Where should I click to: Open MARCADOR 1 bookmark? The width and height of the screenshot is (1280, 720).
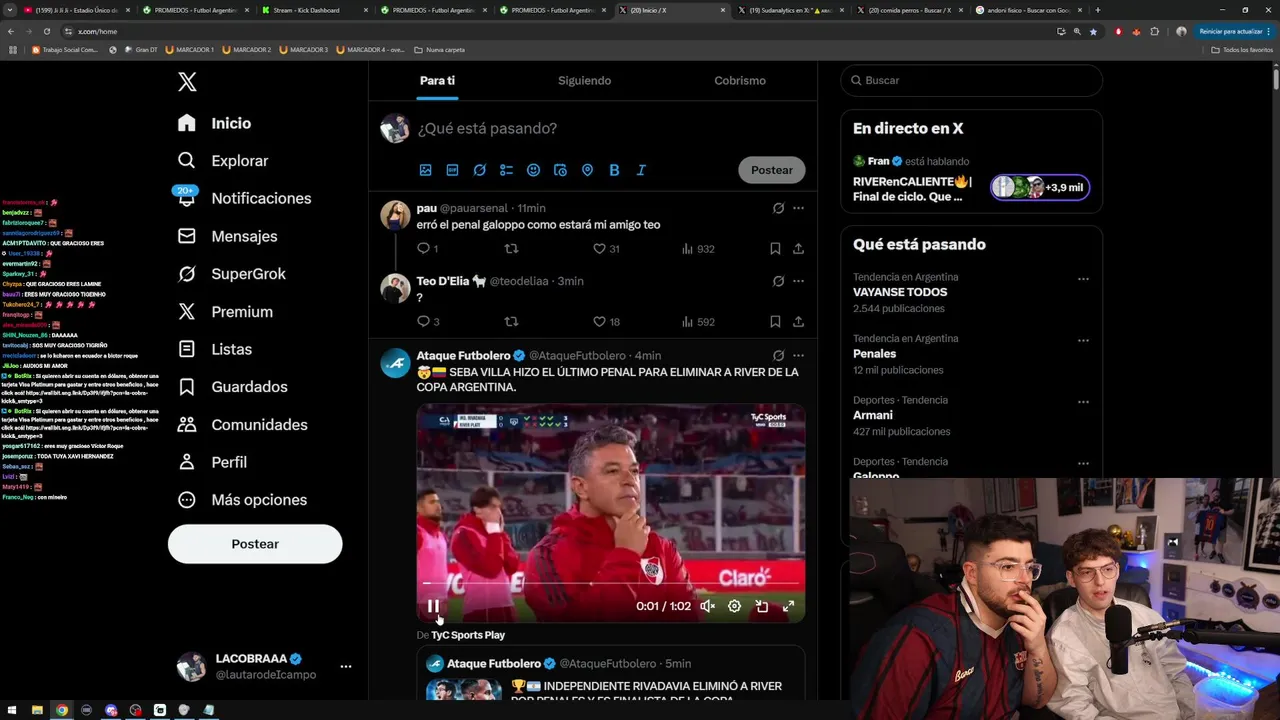click(189, 49)
